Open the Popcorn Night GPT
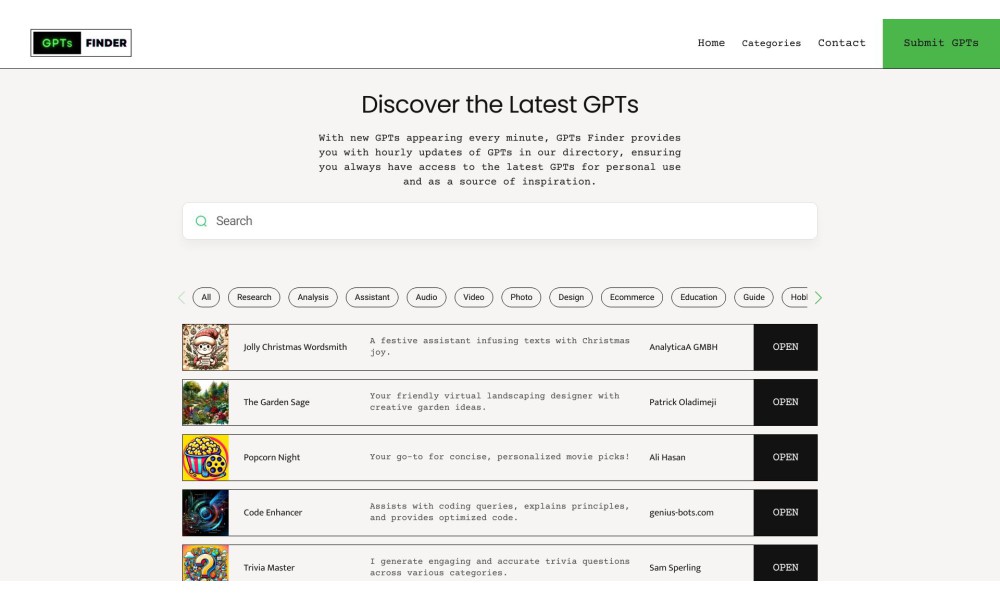 pos(786,457)
